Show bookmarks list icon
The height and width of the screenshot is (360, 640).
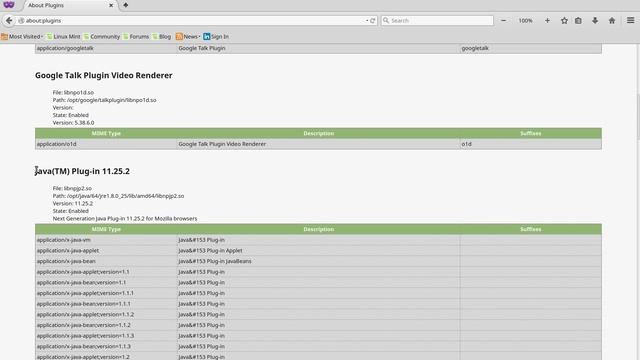click(578, 20)
